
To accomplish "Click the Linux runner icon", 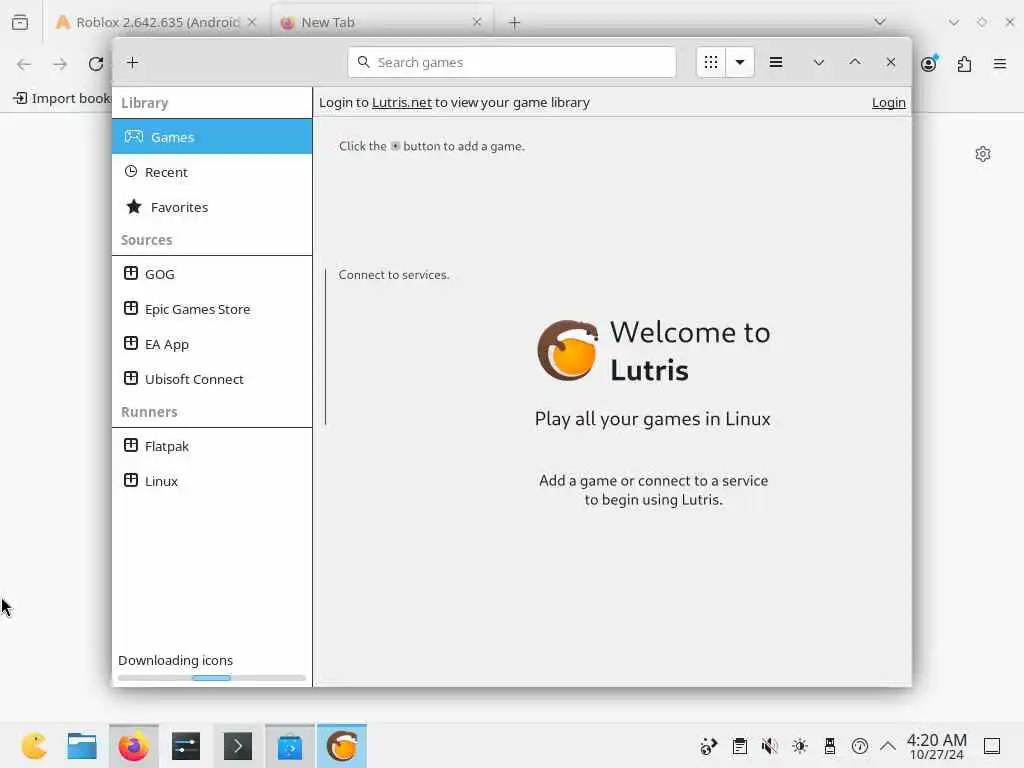I will 131,480.
